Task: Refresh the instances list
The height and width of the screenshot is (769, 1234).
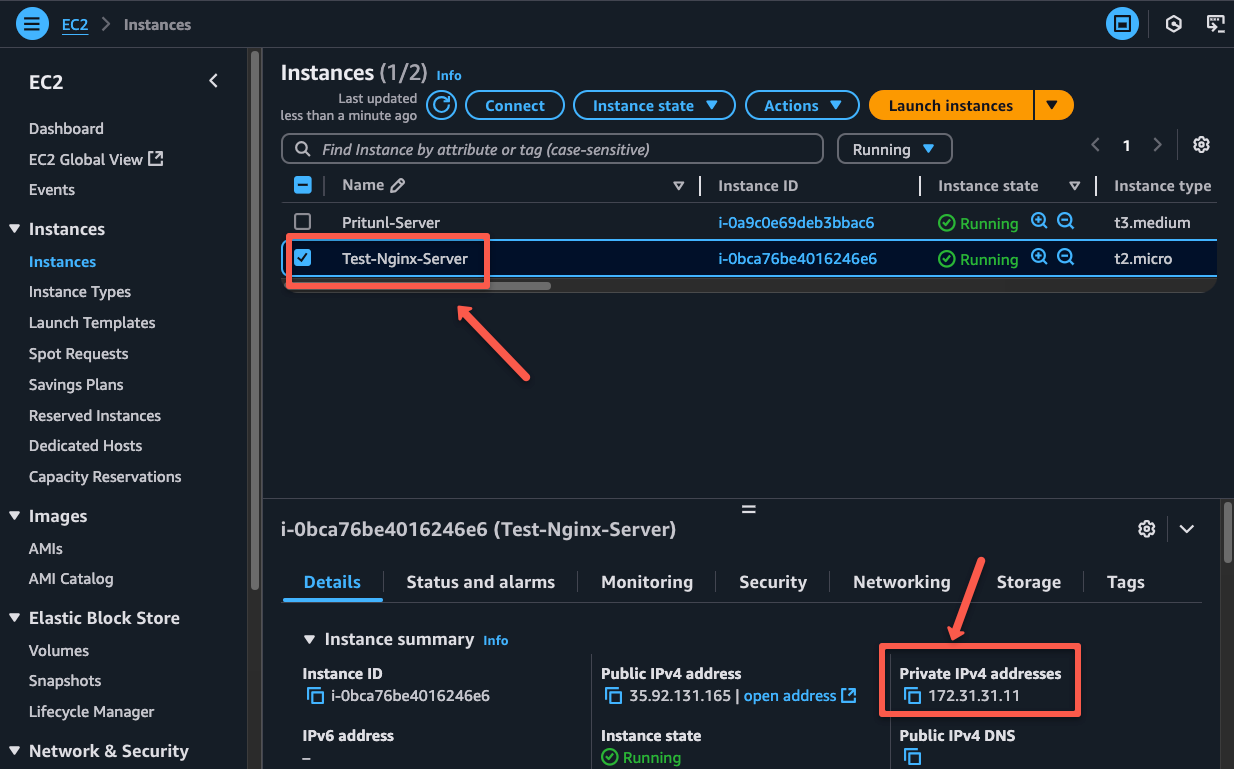Action: pos(442,105)
